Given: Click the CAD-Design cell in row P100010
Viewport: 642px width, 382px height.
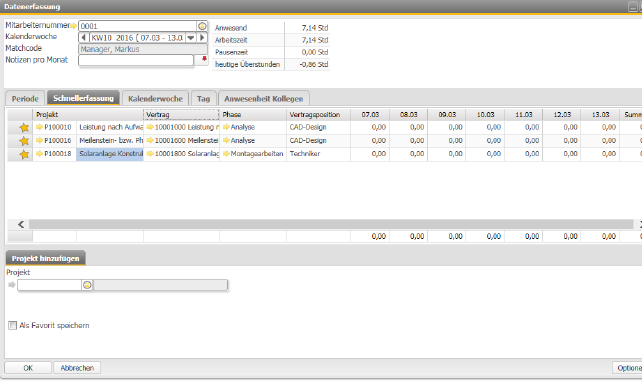Looking at the screenshot, I should (319, 127).
